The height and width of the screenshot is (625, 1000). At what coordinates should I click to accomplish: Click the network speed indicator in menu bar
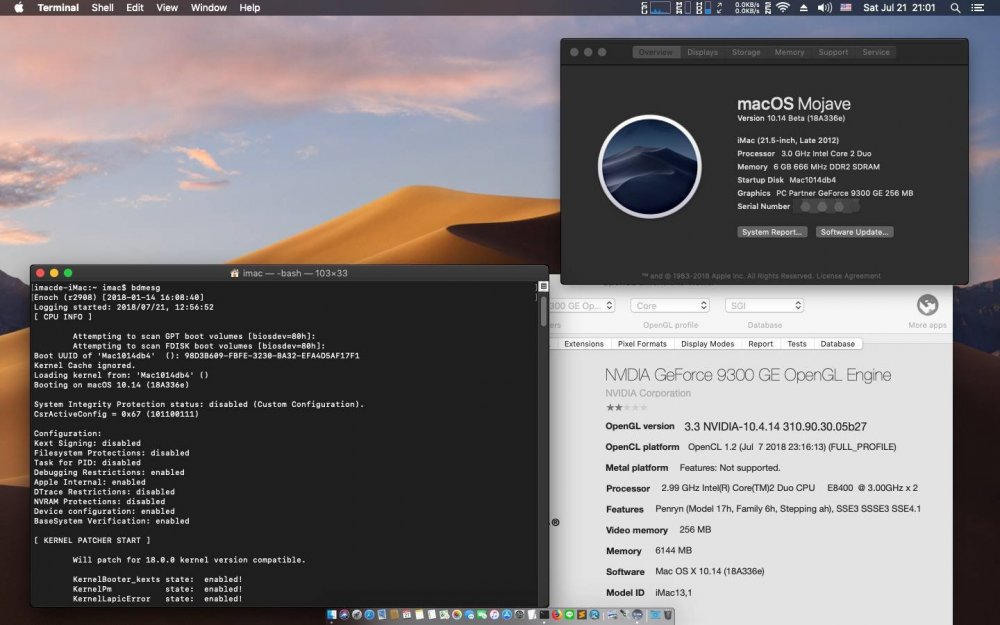pyautogui.click(x=747, y=8)
